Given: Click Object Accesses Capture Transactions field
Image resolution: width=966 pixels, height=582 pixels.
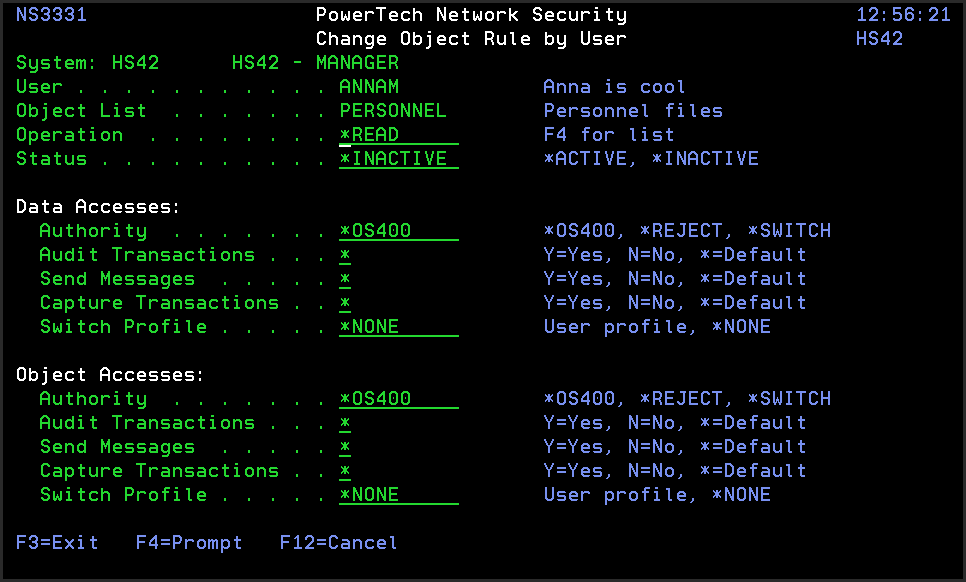Looking at the screenshot, I should [x=345, y=471].
